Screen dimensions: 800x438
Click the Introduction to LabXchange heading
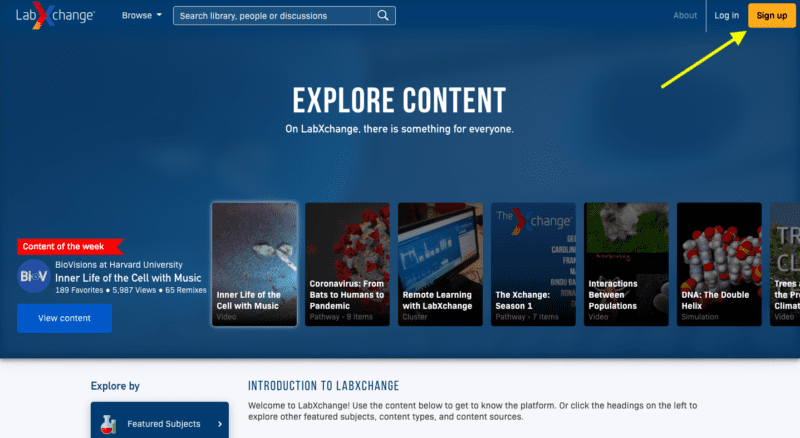click(x=323, y=386)
